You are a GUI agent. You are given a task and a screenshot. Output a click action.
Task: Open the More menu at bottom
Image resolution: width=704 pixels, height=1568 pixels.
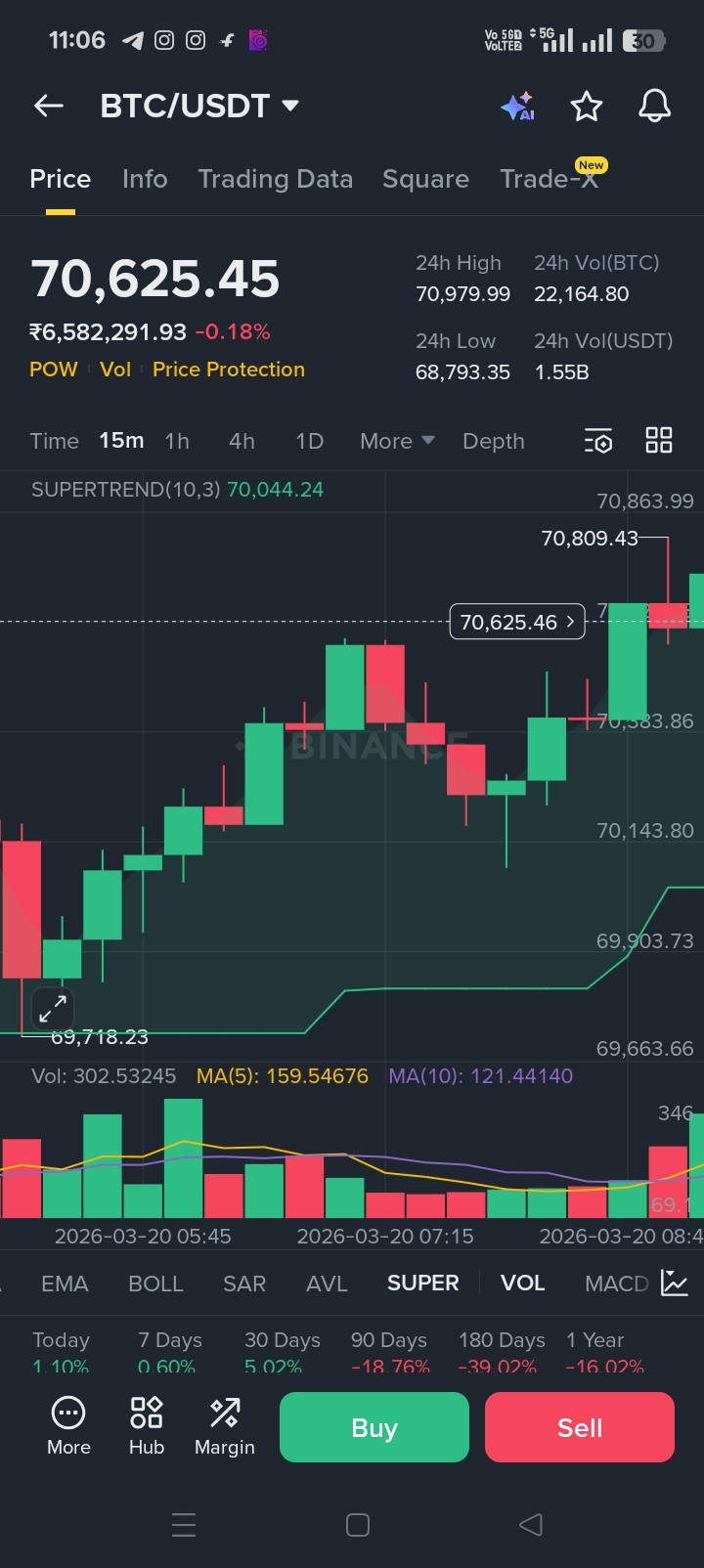pyautogui.click(x=68, y=1426)
